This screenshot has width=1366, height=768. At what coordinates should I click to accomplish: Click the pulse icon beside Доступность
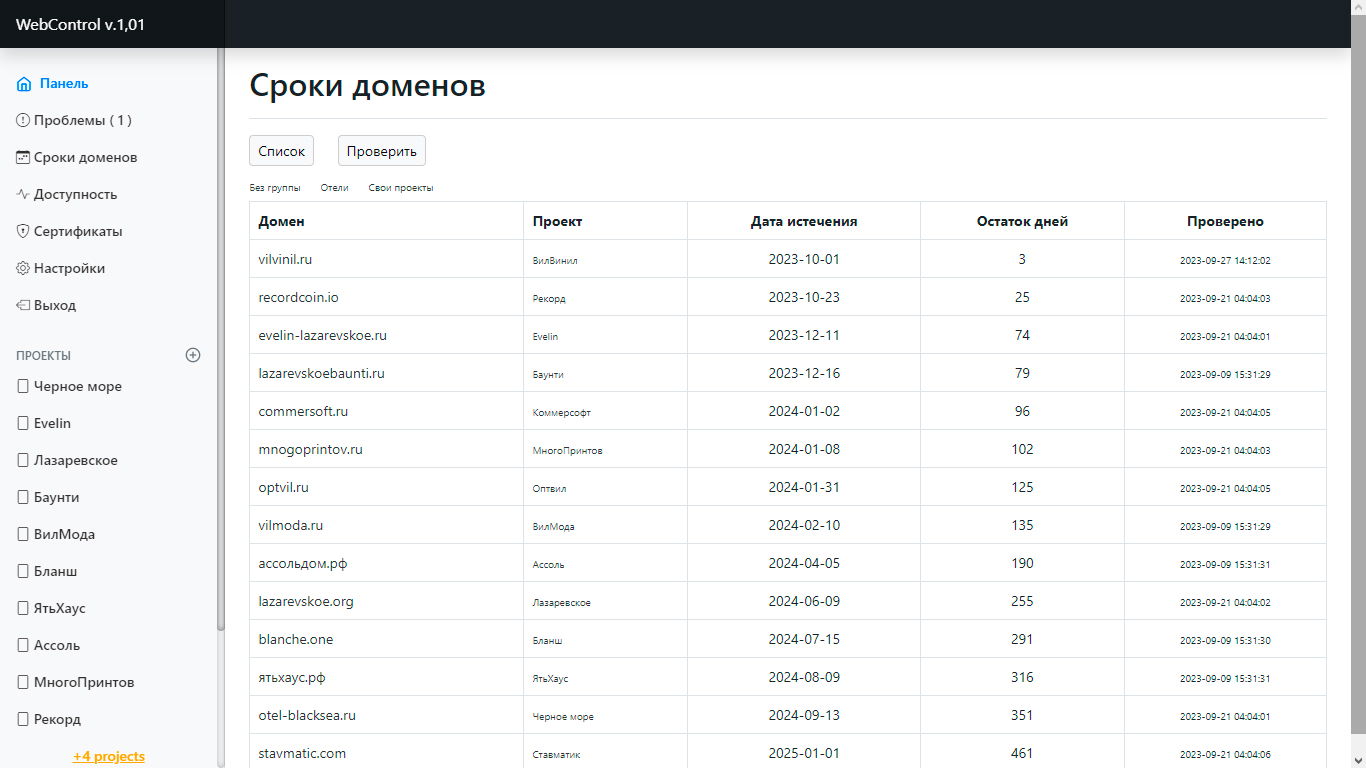[23, 195]
